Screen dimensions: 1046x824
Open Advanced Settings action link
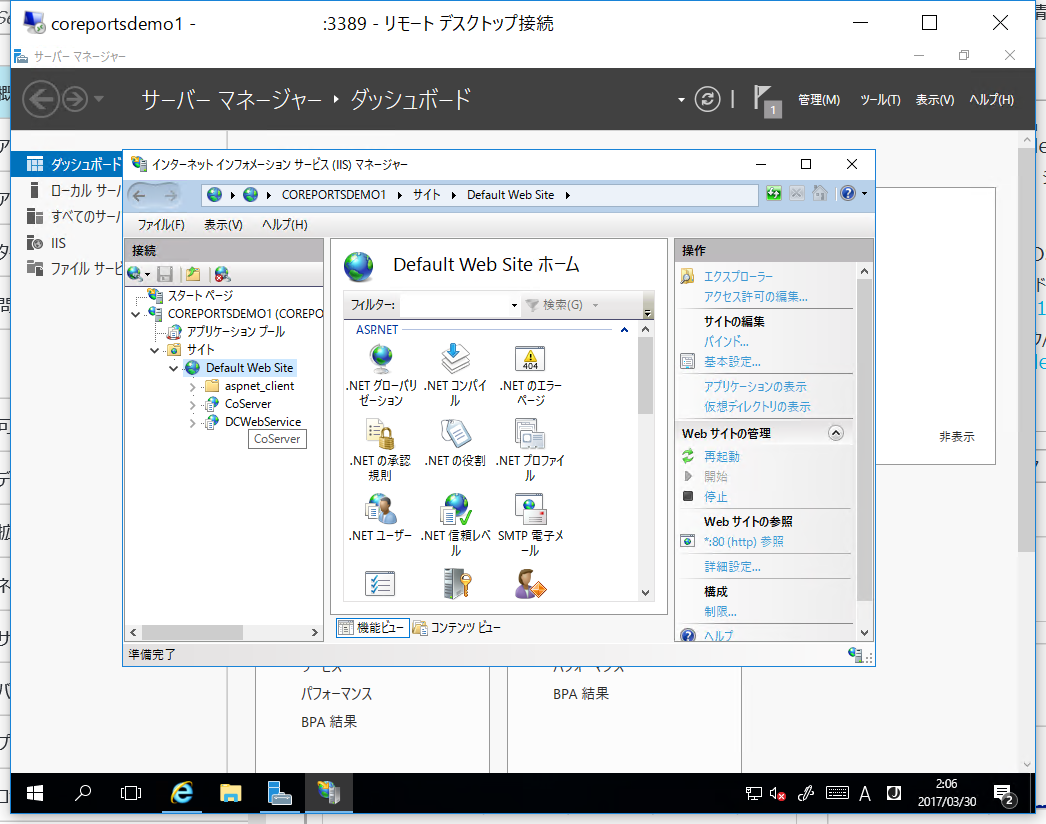click(x=732, y=566)
